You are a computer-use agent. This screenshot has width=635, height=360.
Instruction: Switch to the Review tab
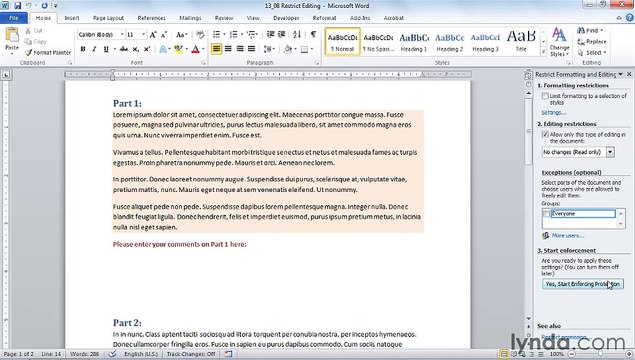[x=224, y=18]
